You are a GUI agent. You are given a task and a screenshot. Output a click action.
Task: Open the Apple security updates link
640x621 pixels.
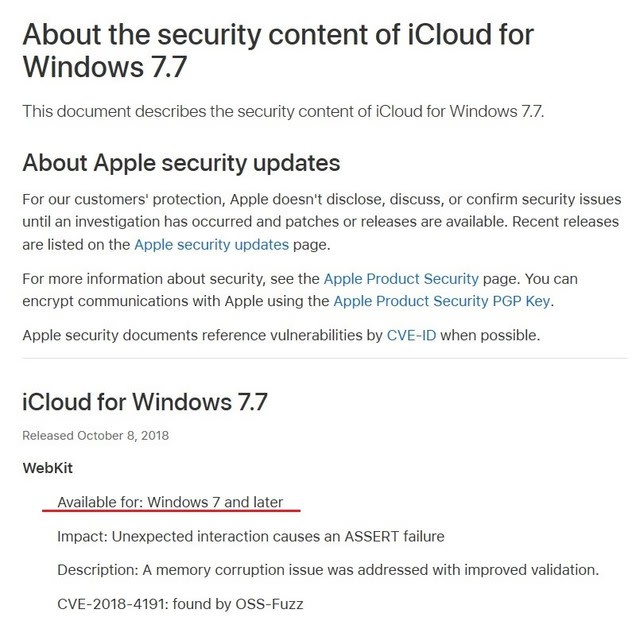click(211, 245)
